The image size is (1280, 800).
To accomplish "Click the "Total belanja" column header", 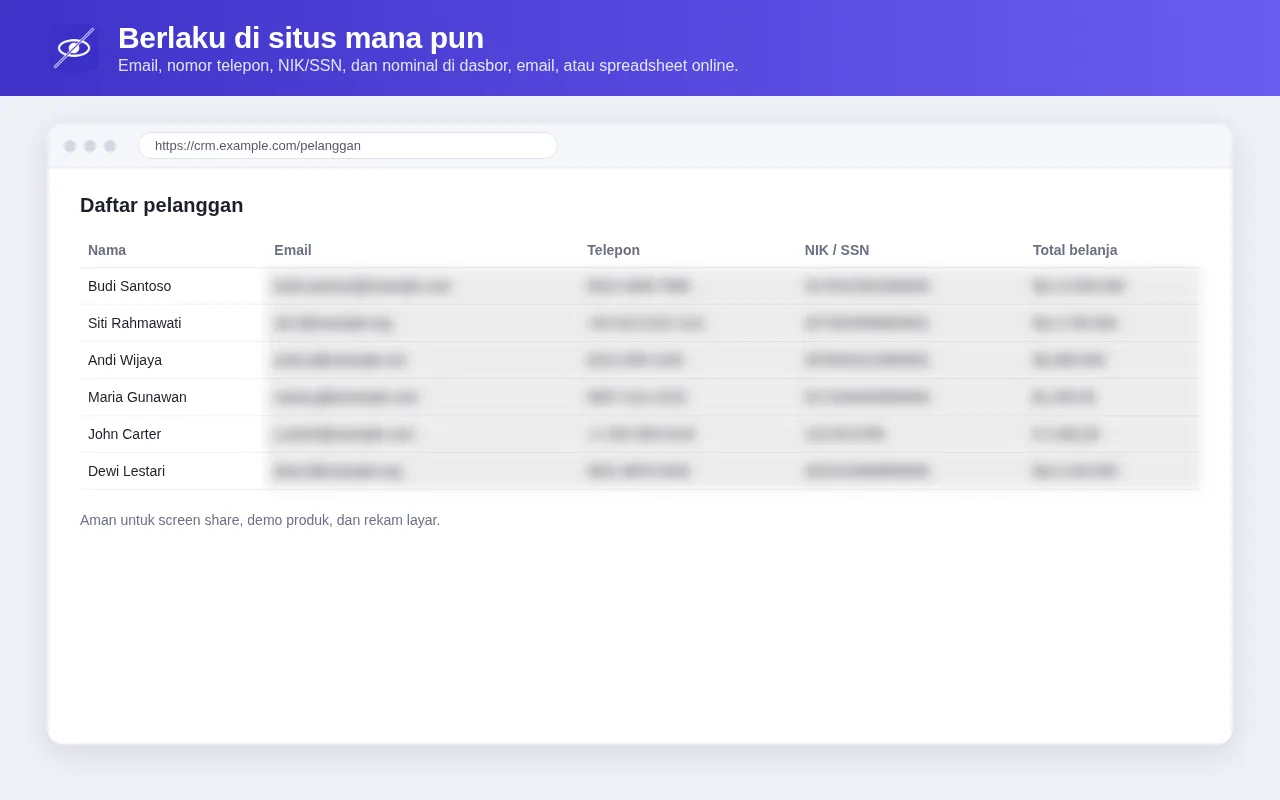I will (1075, 250).
